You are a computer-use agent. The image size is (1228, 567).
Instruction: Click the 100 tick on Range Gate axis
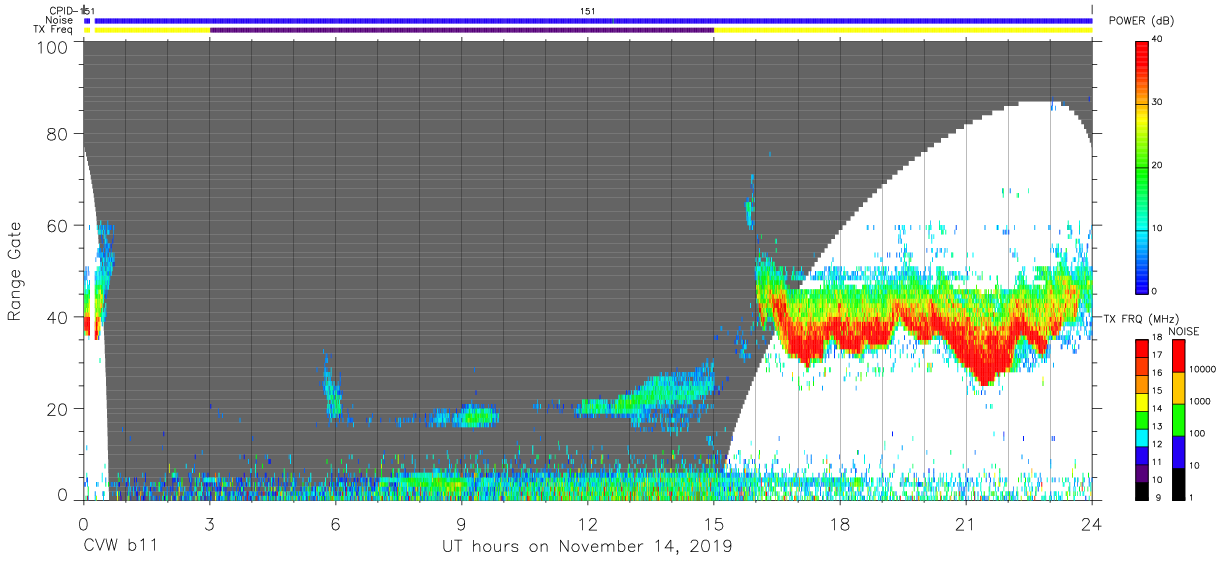[x=52, y=47]
